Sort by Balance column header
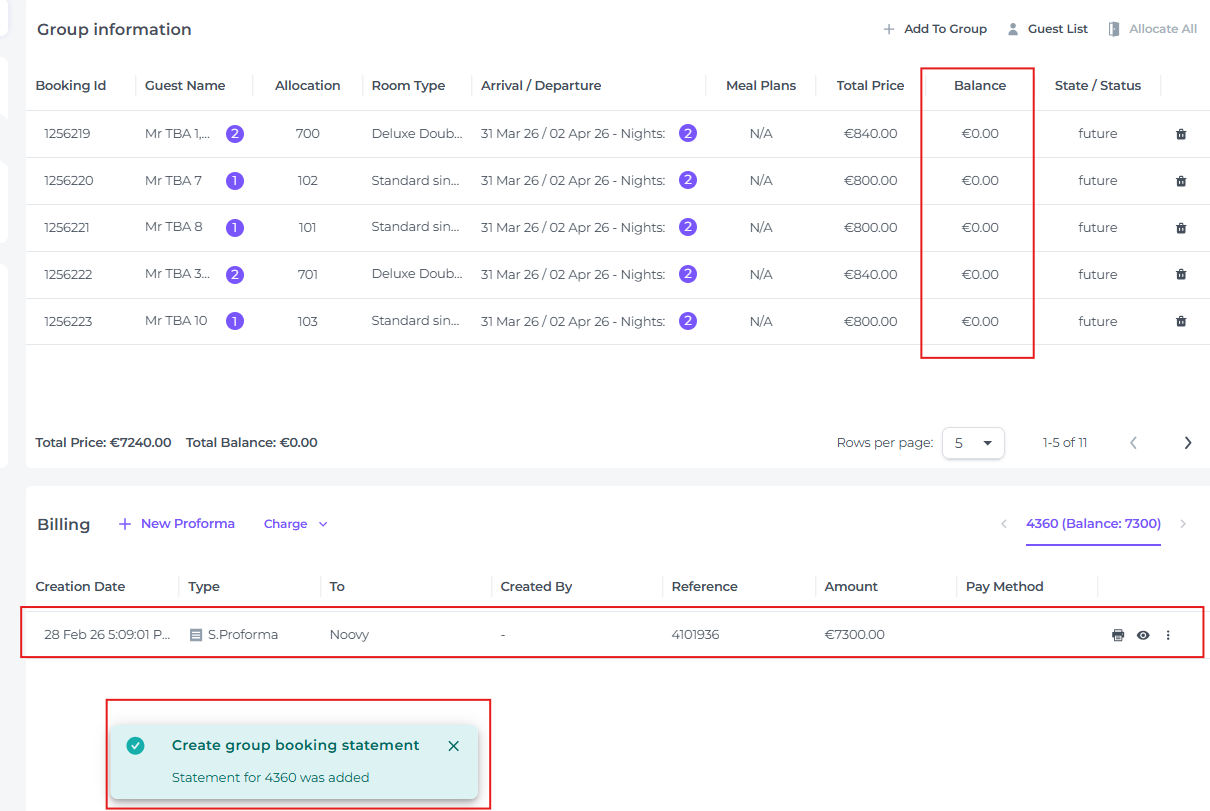 [x=979, y=86]
